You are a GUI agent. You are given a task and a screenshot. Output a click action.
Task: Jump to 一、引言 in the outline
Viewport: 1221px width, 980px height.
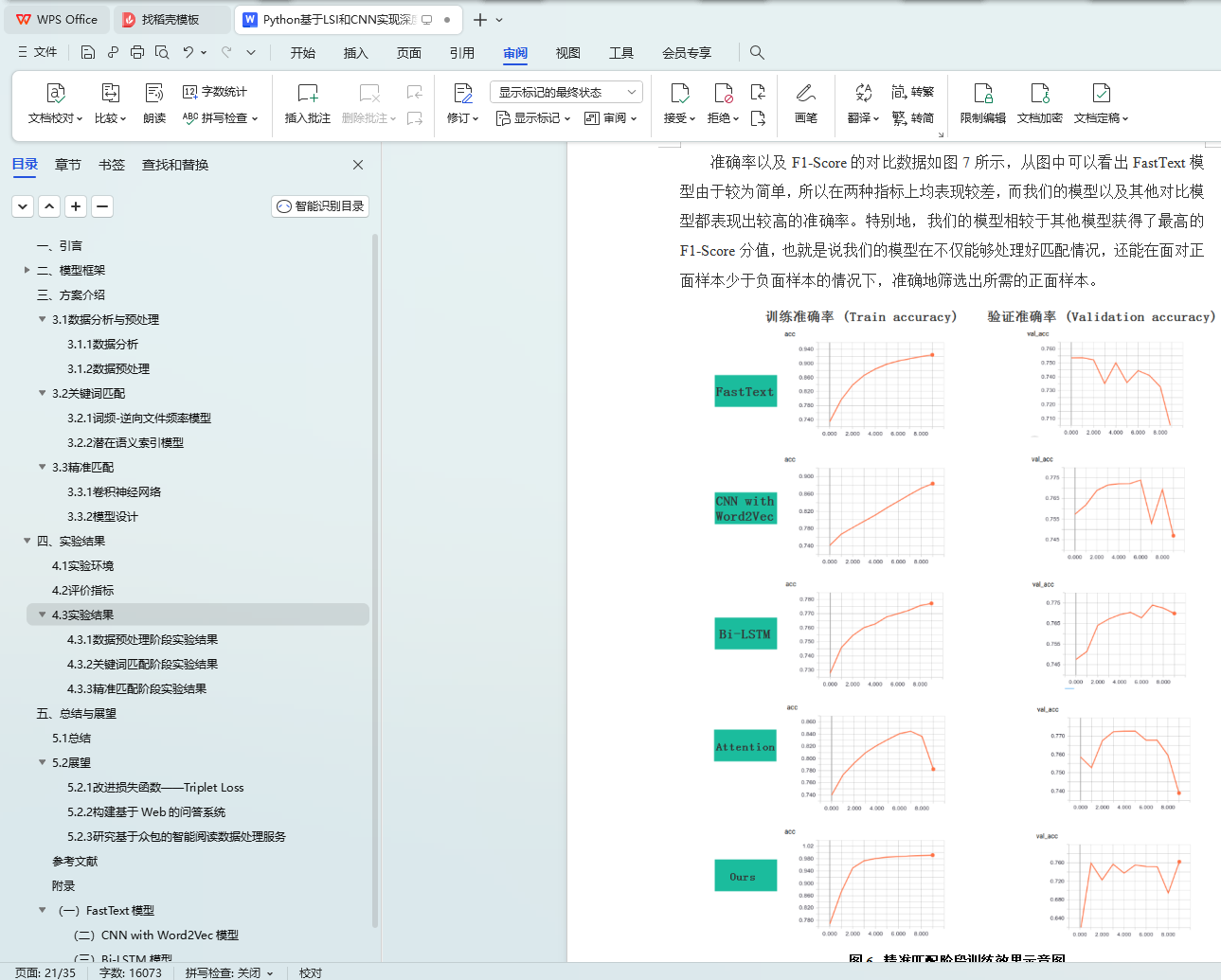click(60, 245)
